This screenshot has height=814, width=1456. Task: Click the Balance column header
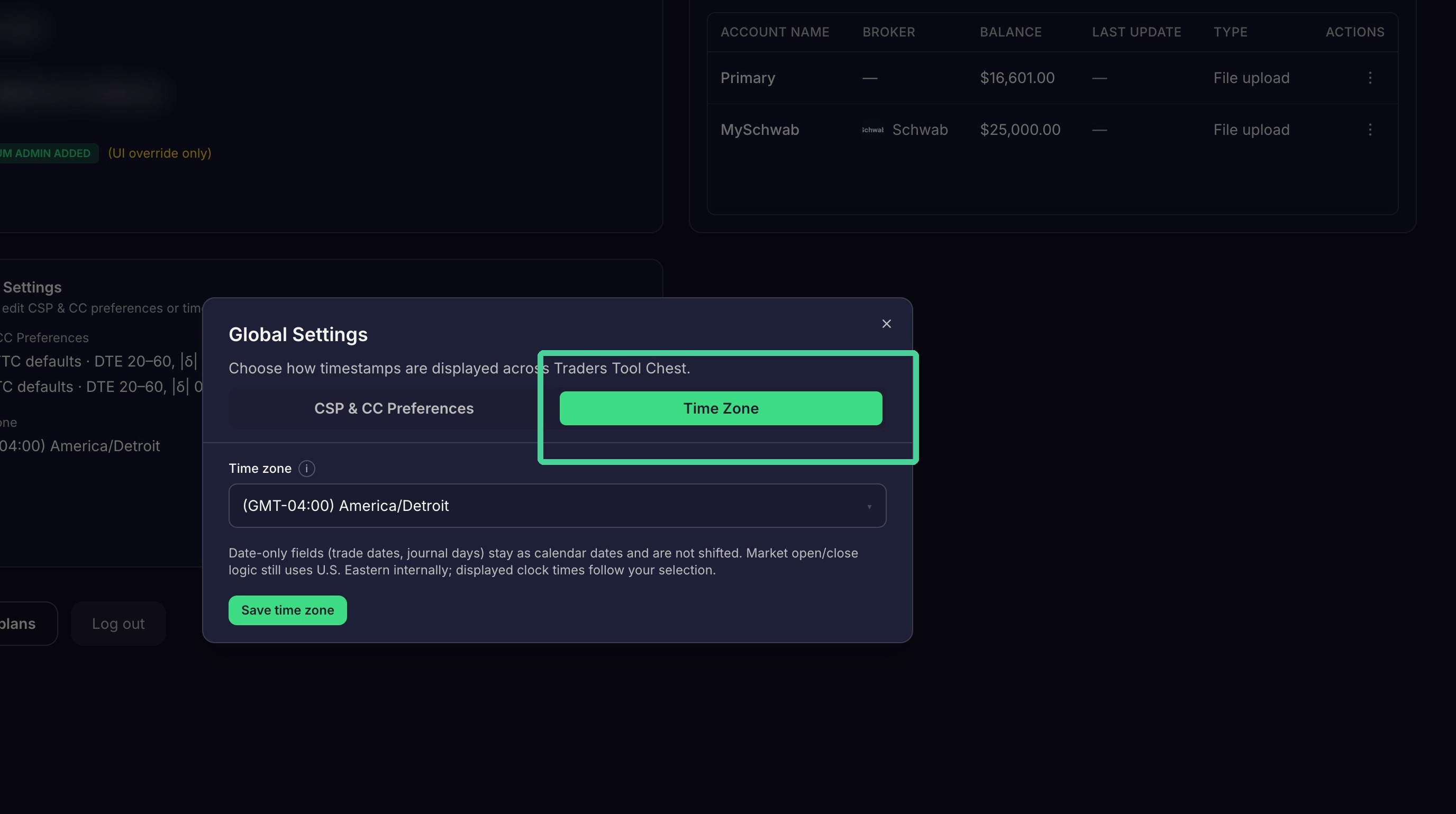(x=1011, y=32)
